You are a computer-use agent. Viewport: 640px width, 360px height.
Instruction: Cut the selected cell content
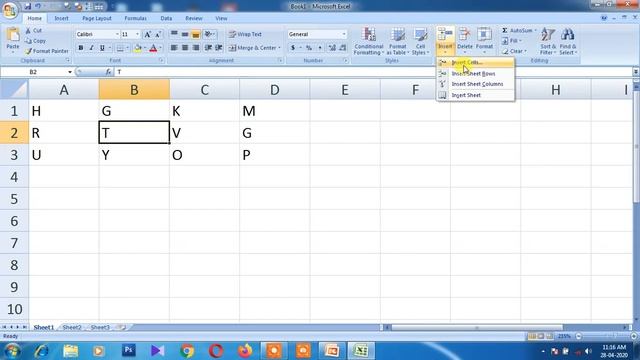click(x=33, y=31)
